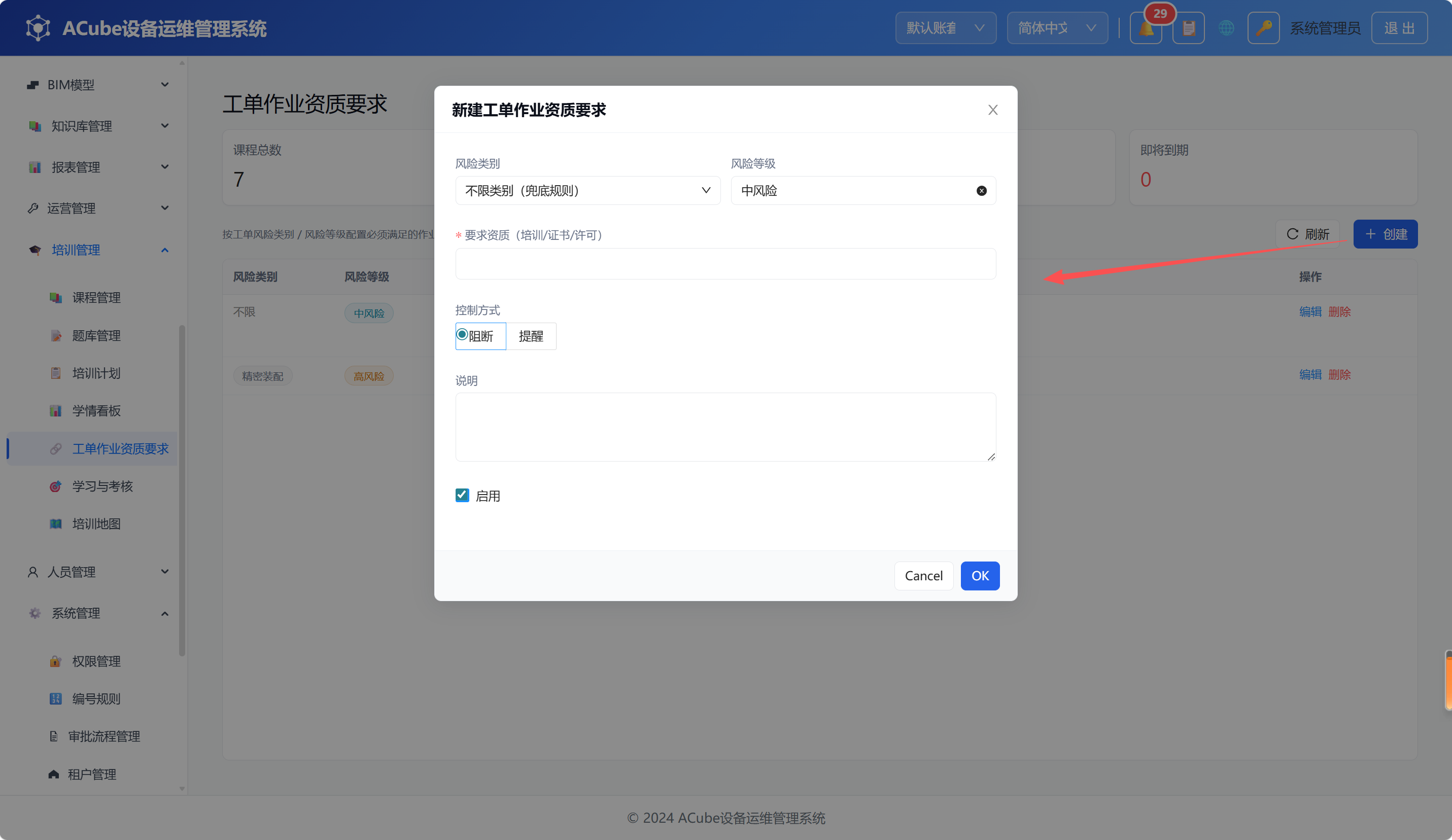Click the 题库管理 sidebar icon
Screen dimensions: 1452x840
coord(55,335)
